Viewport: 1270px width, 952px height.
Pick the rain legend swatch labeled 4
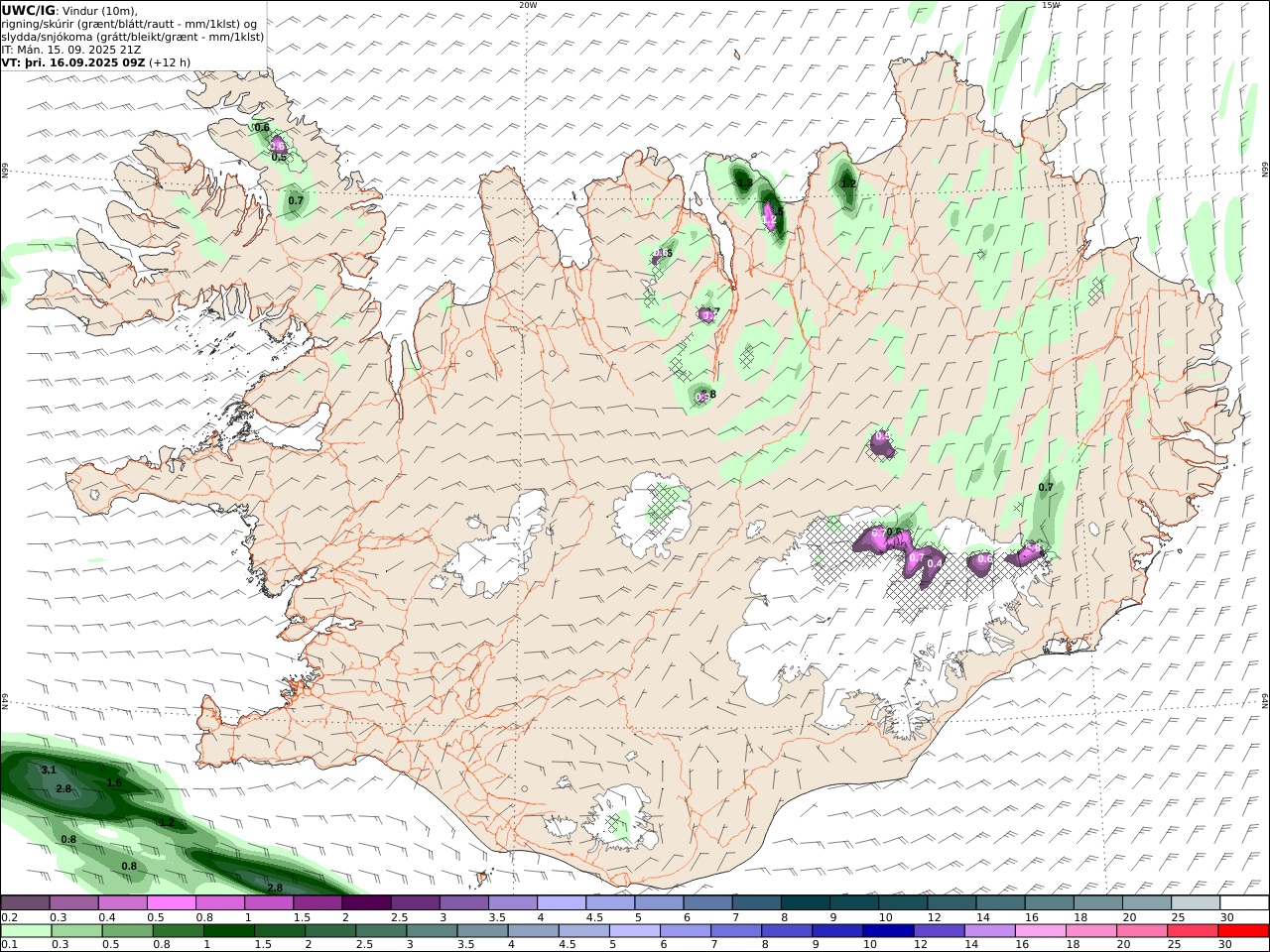tap(532, 931)
